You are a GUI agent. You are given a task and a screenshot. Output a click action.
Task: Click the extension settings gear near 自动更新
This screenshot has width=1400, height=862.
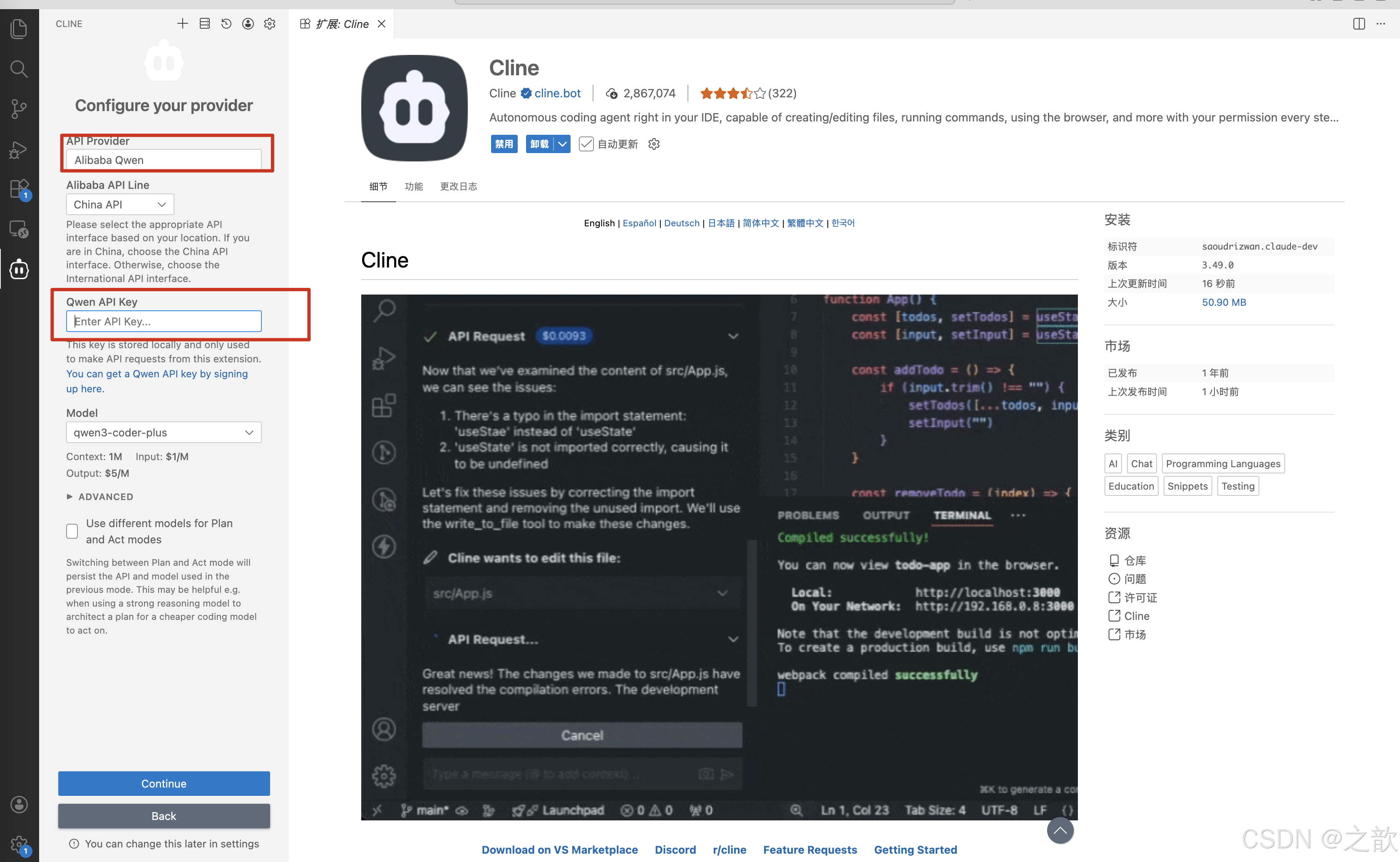point(654,144)
